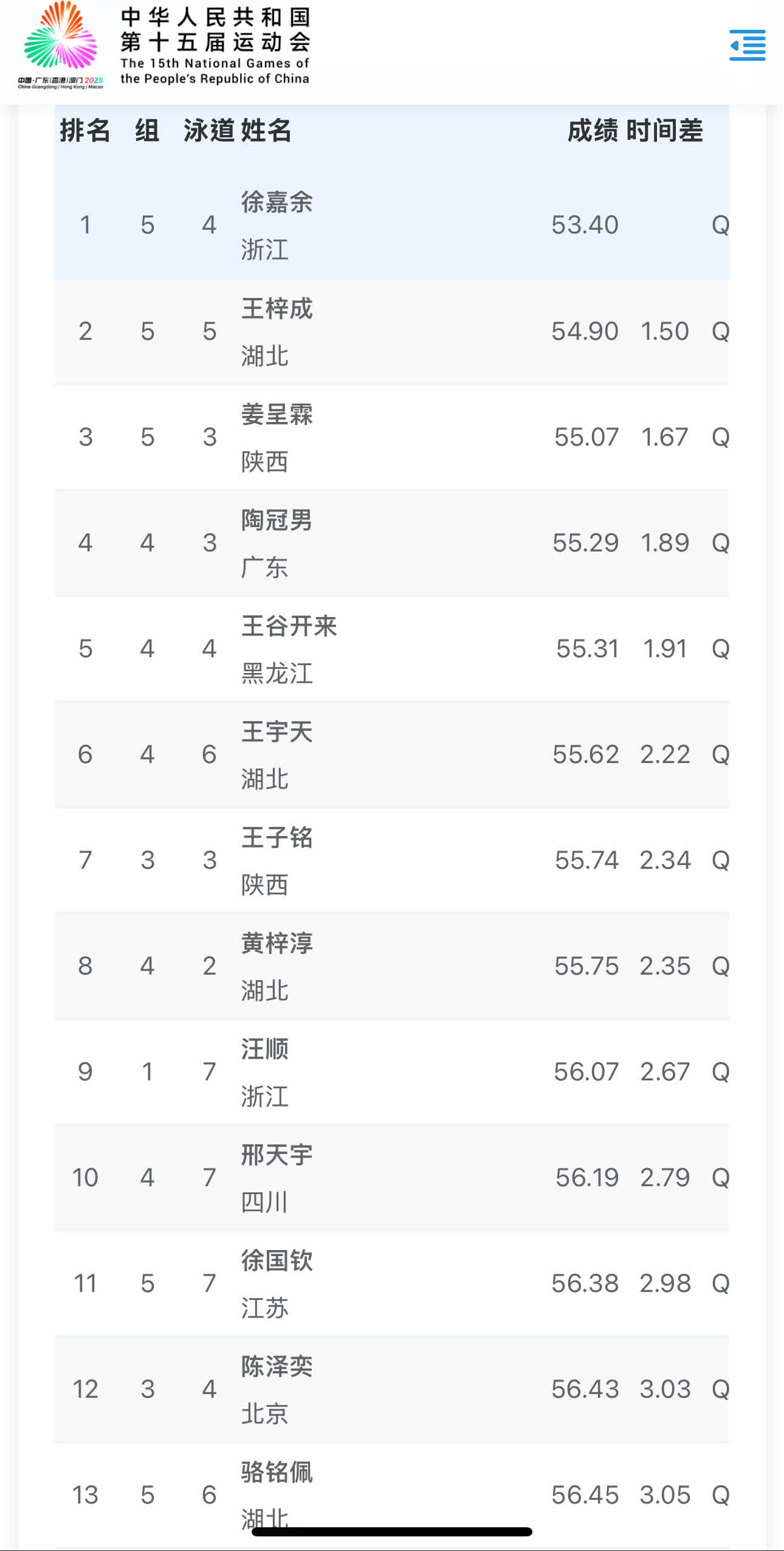Tap the 53.40 time for 徐嘉余
The width and height of the screenshot is (784, 1551).
[585, 225]
